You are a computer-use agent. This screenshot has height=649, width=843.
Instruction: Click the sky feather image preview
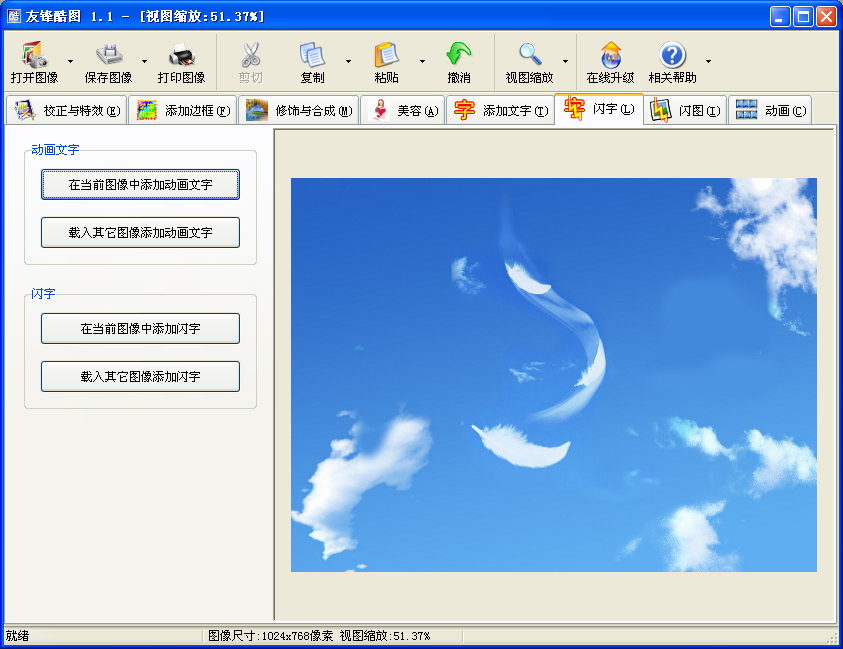click(553, 375)
